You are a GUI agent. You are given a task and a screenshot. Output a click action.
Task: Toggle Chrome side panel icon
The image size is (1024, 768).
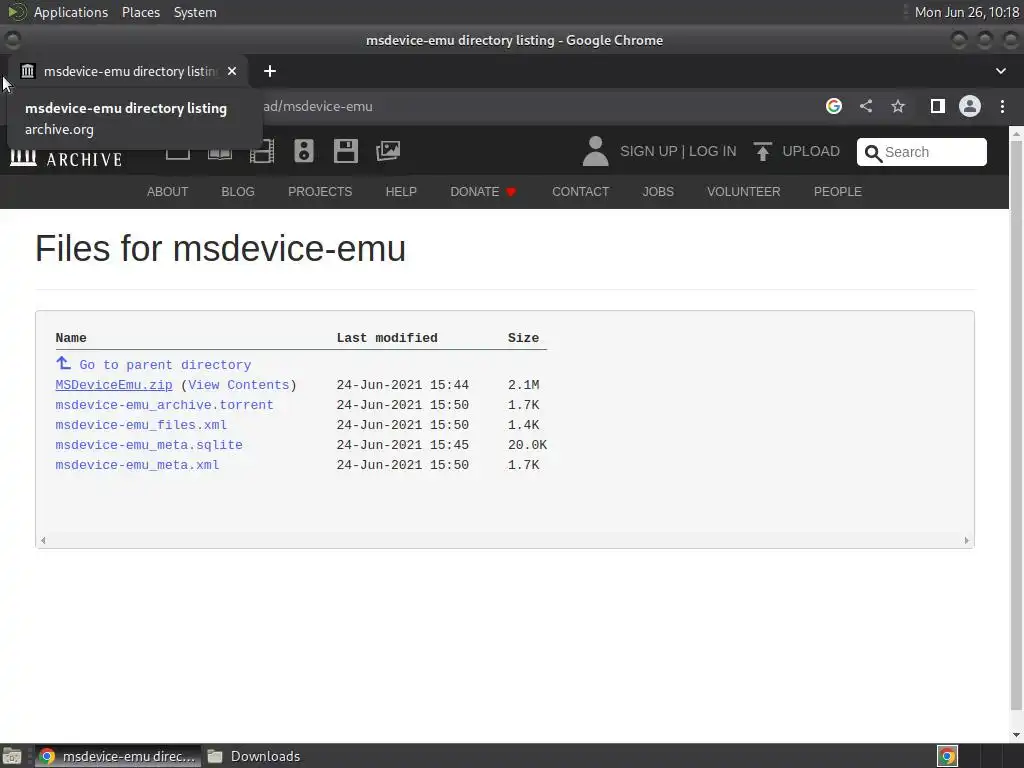(x=938, y=106)
